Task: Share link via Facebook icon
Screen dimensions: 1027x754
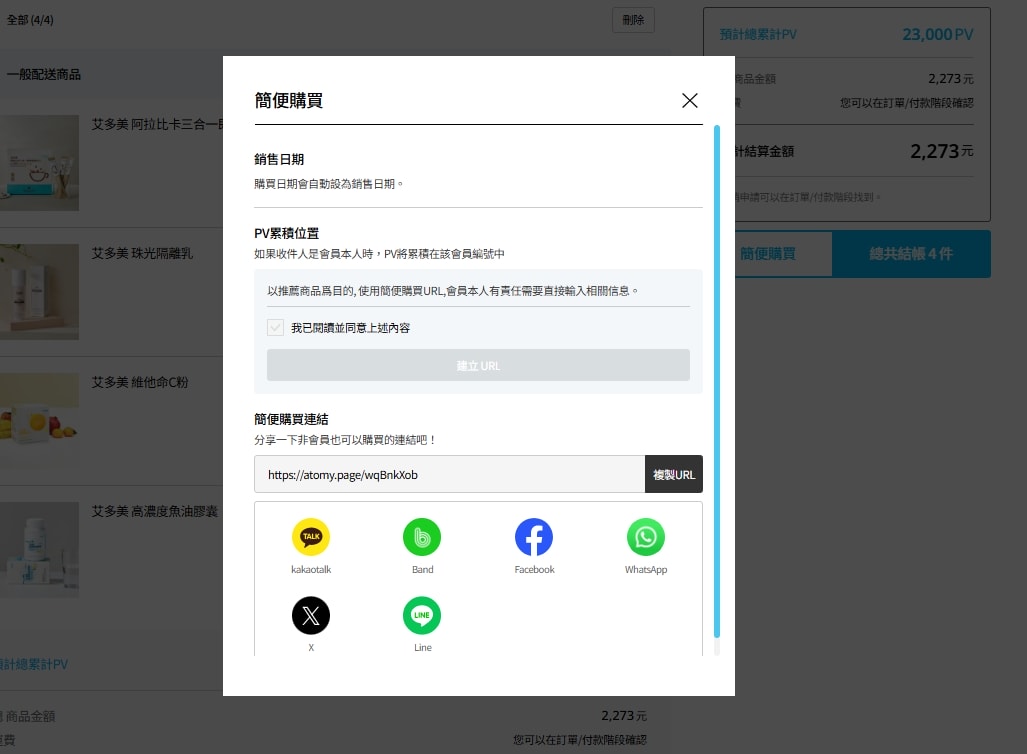Action: coord(534,537)
